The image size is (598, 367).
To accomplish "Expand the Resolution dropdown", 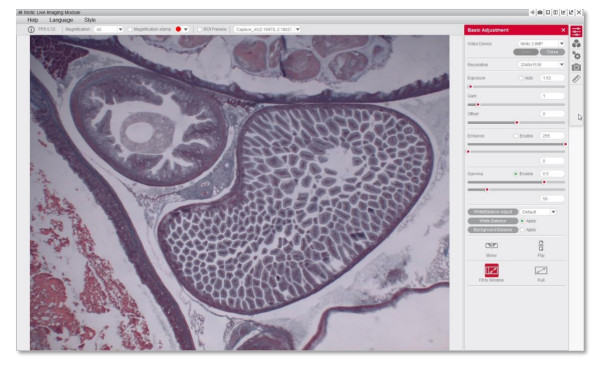I will 541,65.
